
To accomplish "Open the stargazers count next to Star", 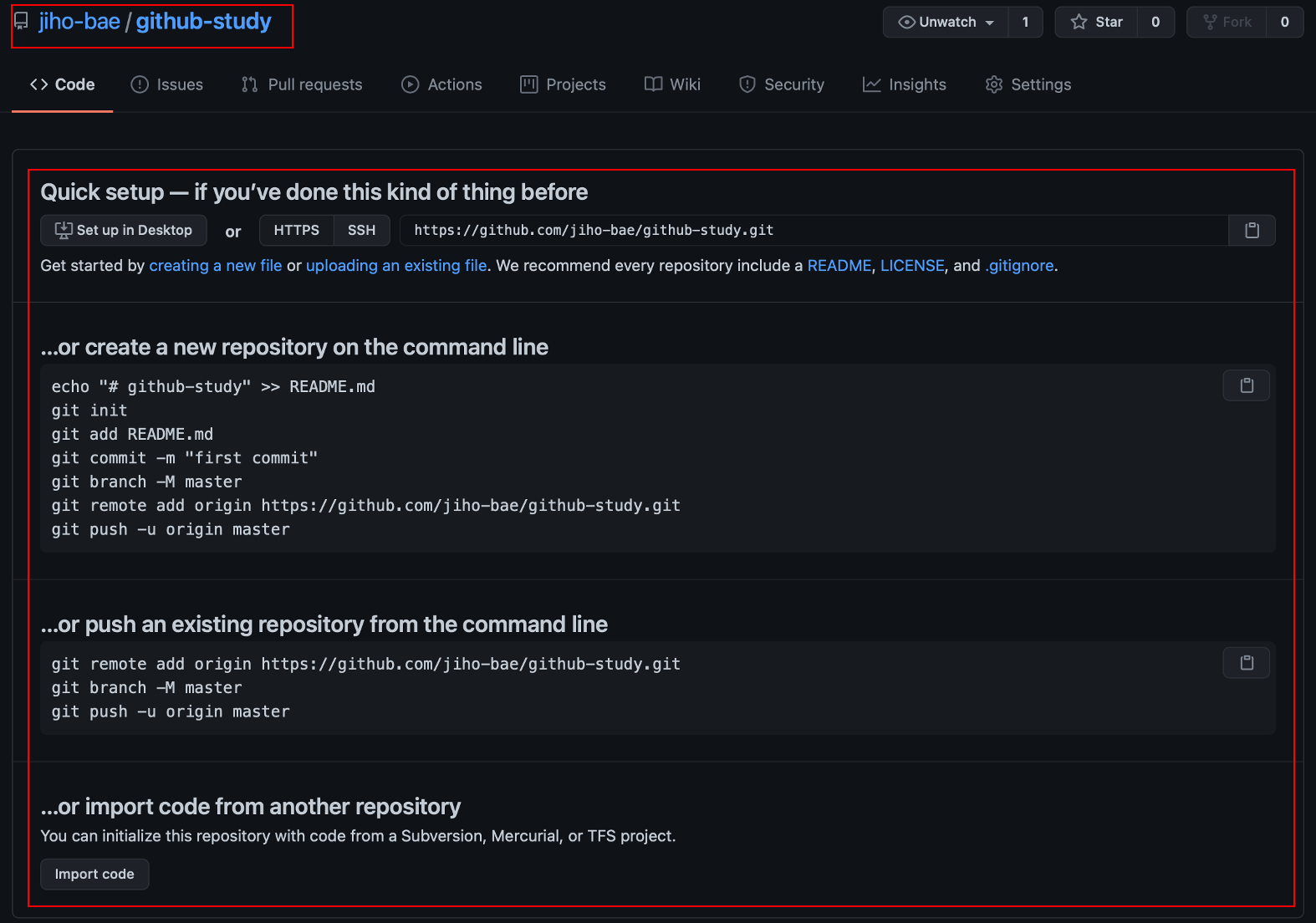I will (1155, 22).
